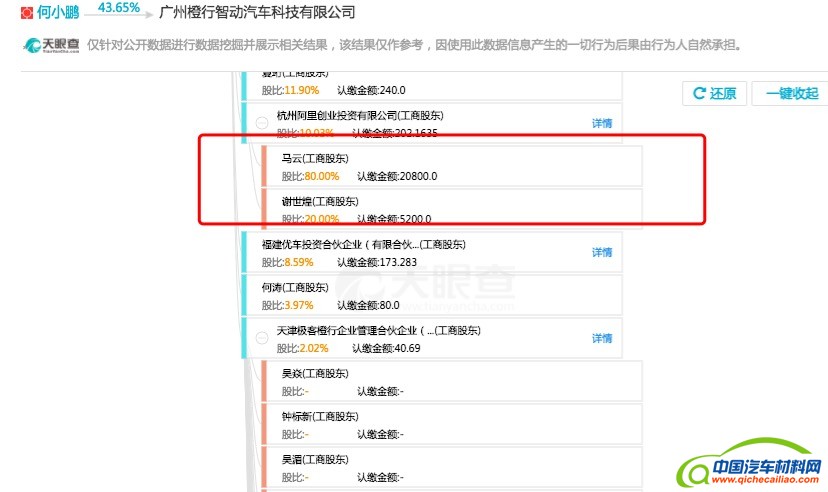
Task: Open 详情 for 杭州阿里创业投资有限公司
Action: [x=601, y=123]
